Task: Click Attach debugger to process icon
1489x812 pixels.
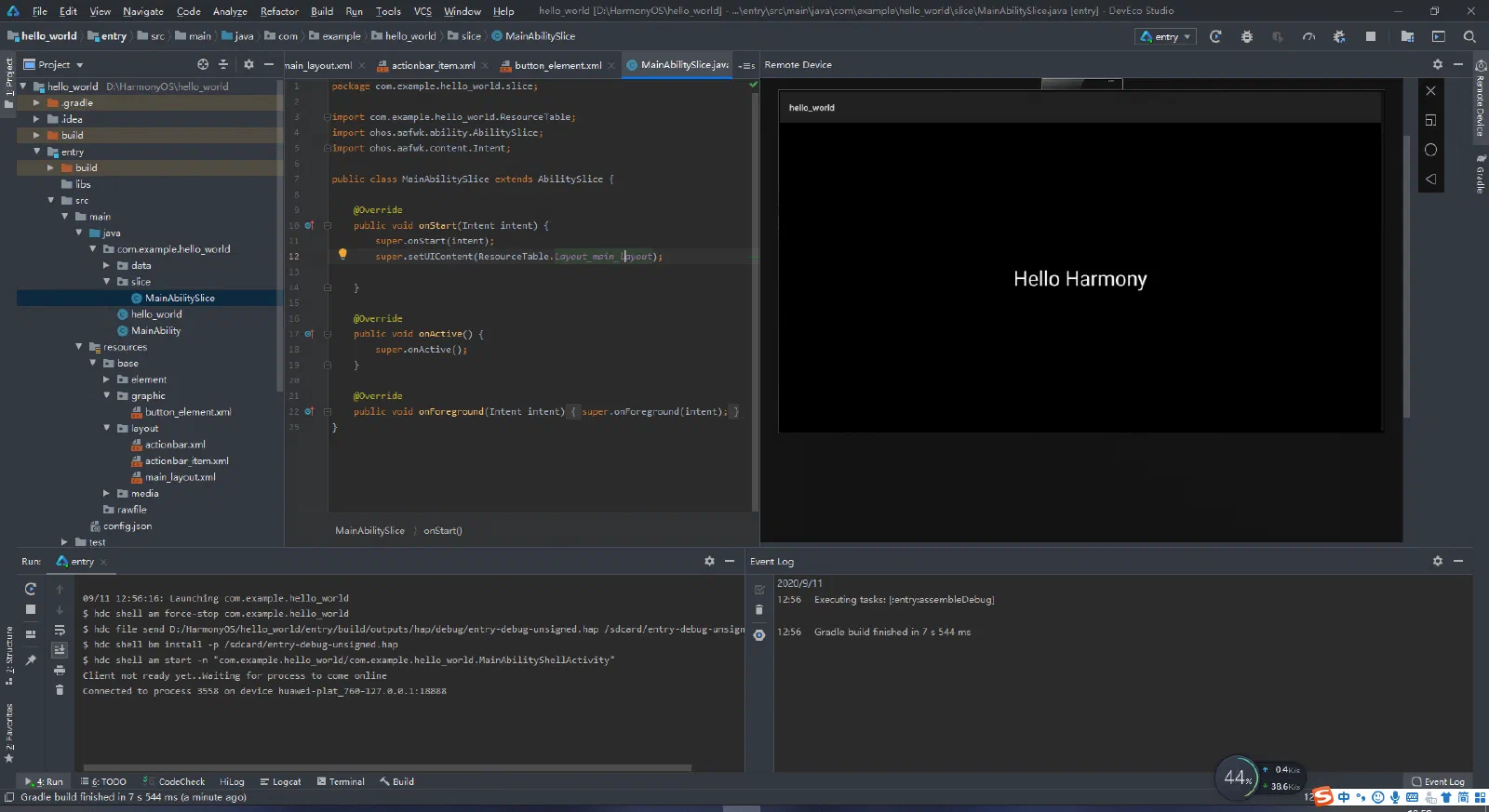Action: pyautogui.click(x=1339, y=36)
